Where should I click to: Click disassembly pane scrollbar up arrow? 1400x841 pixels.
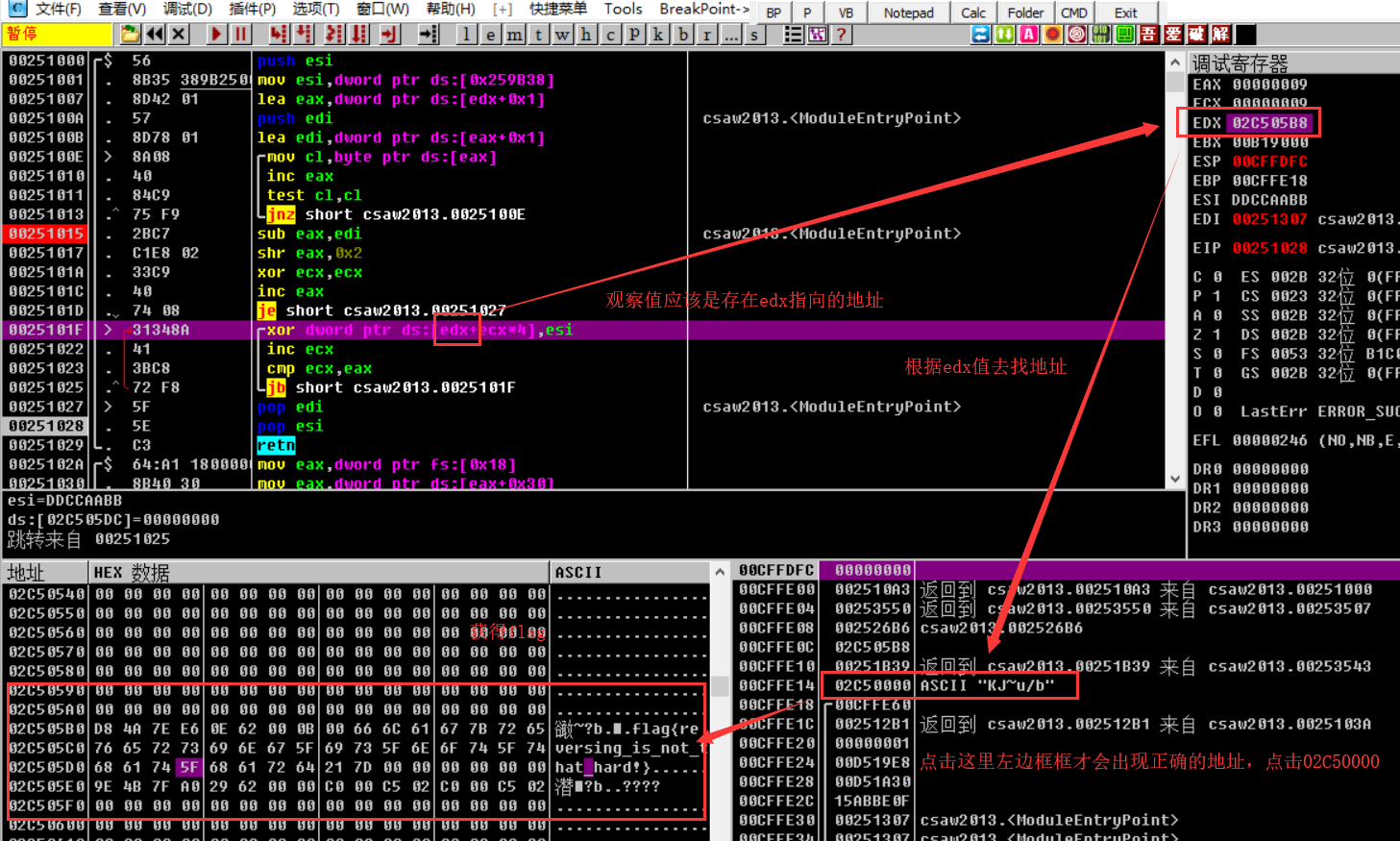click(x=1175, y=62)
